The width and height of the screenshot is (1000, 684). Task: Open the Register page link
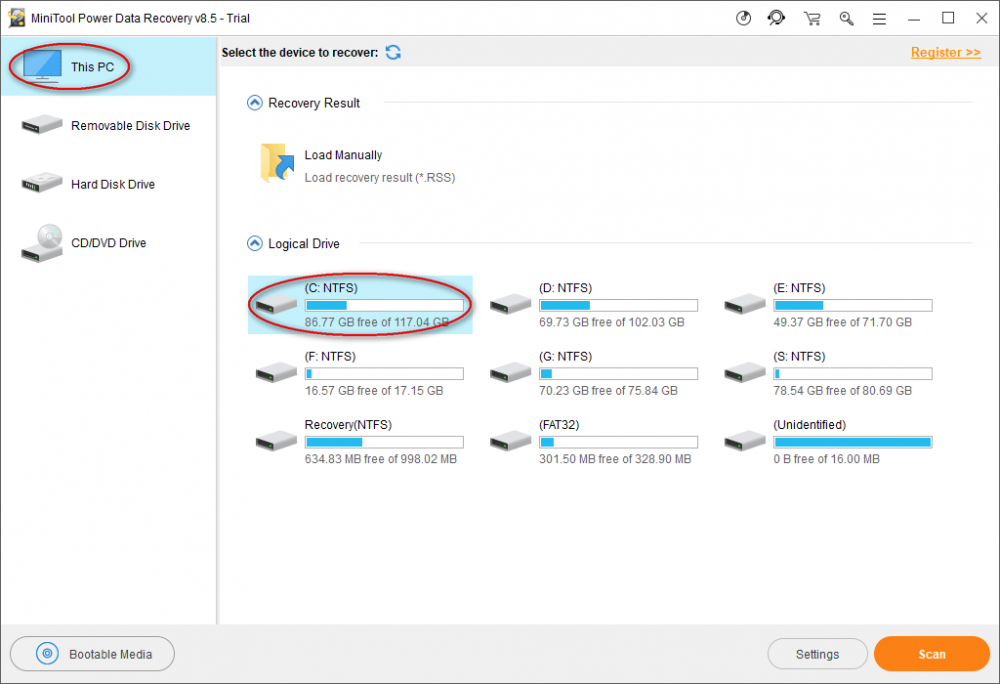coord(944,51)
